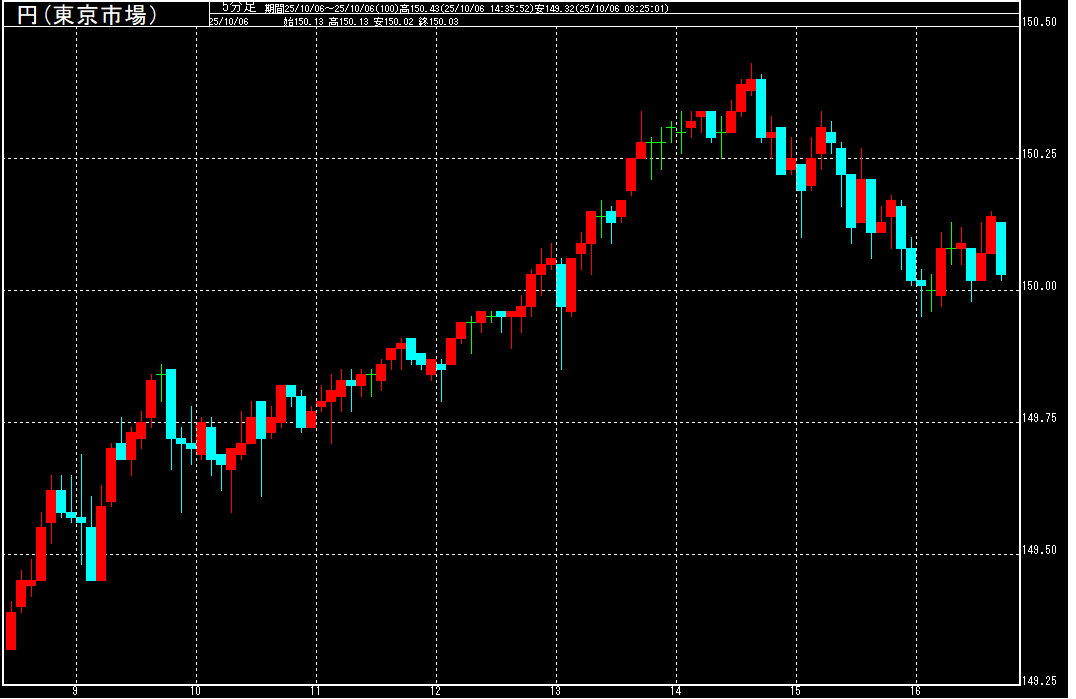Select the 12 o'clock time axis label
The width and height of the screenshot is (1076, 699).
click(436, 691)
